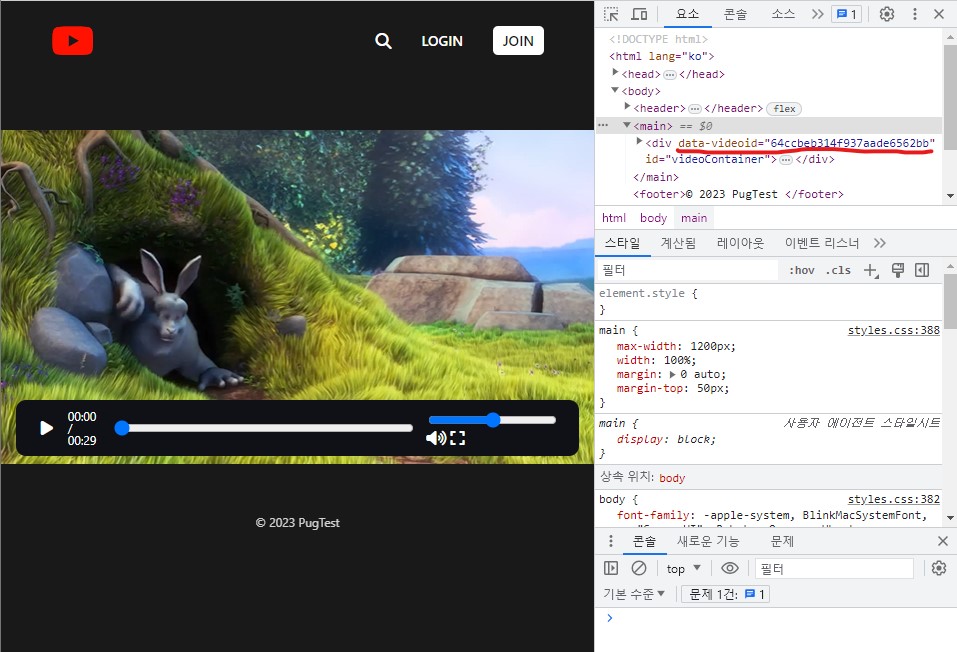The width and height of the screenshot is (957, 652).
Task: Select the 이벤트 리스너 tab
Action: [822, 243]
